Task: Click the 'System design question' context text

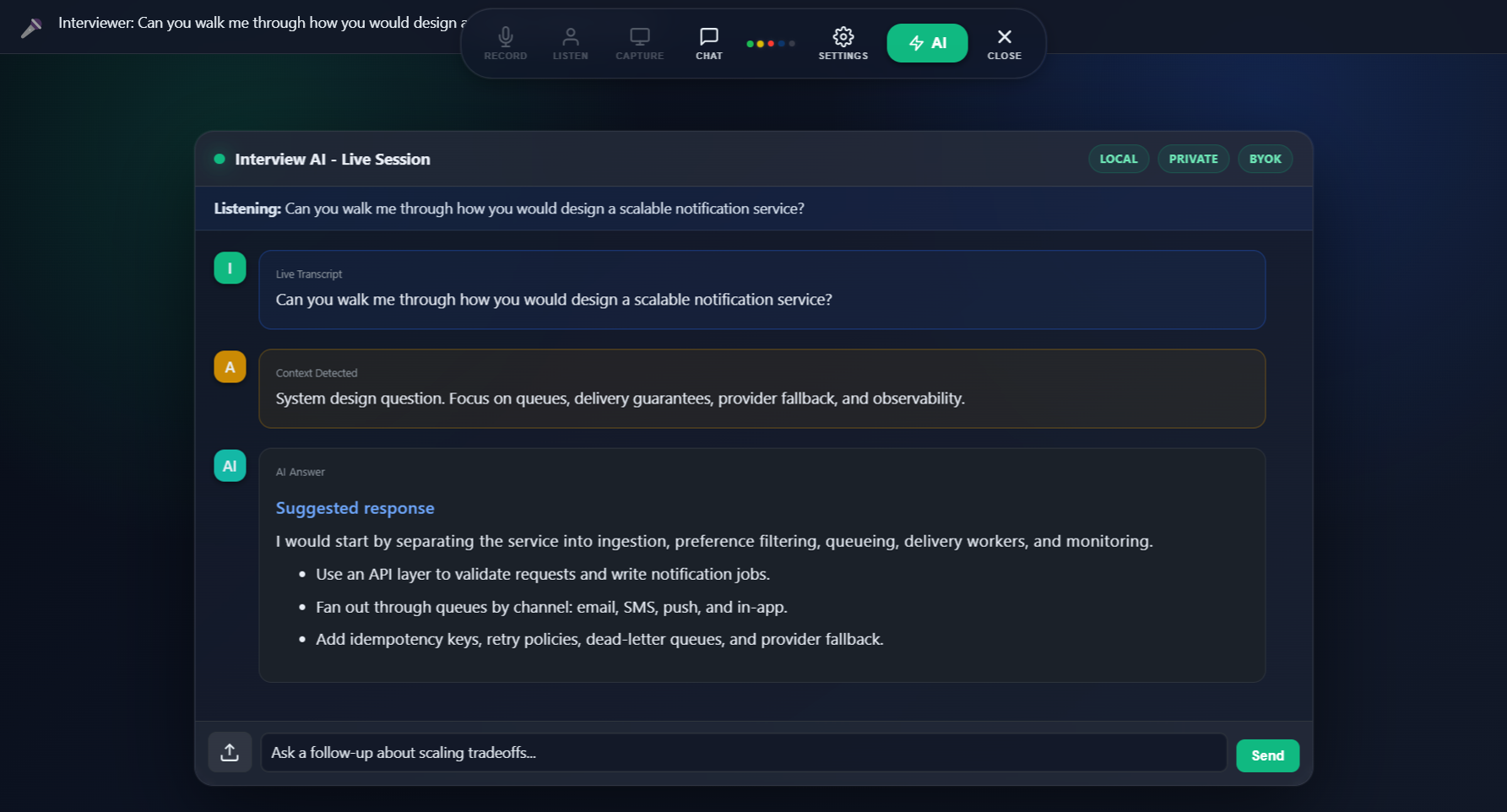Action: coord(620,398)
